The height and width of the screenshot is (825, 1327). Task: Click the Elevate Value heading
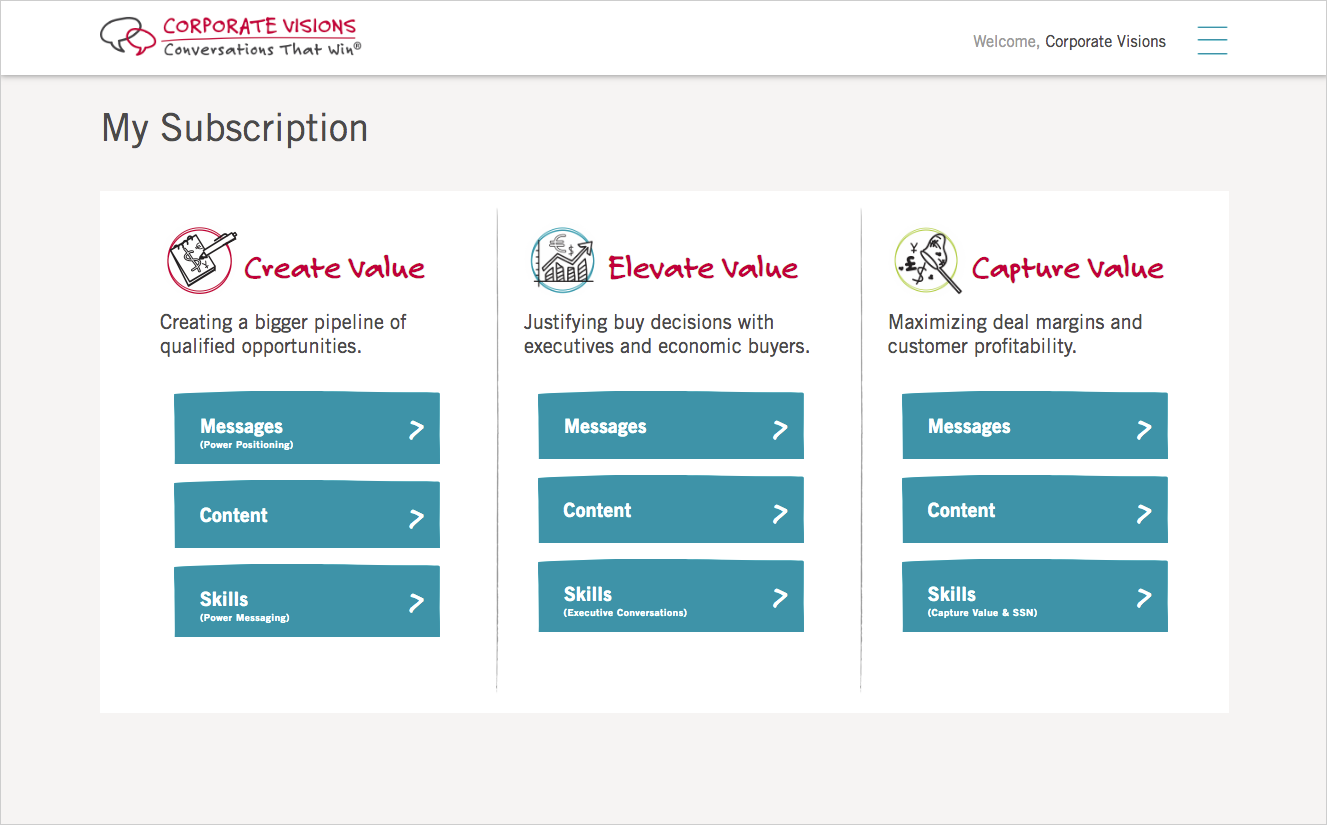pyautogui.click(x=703, y=268)
